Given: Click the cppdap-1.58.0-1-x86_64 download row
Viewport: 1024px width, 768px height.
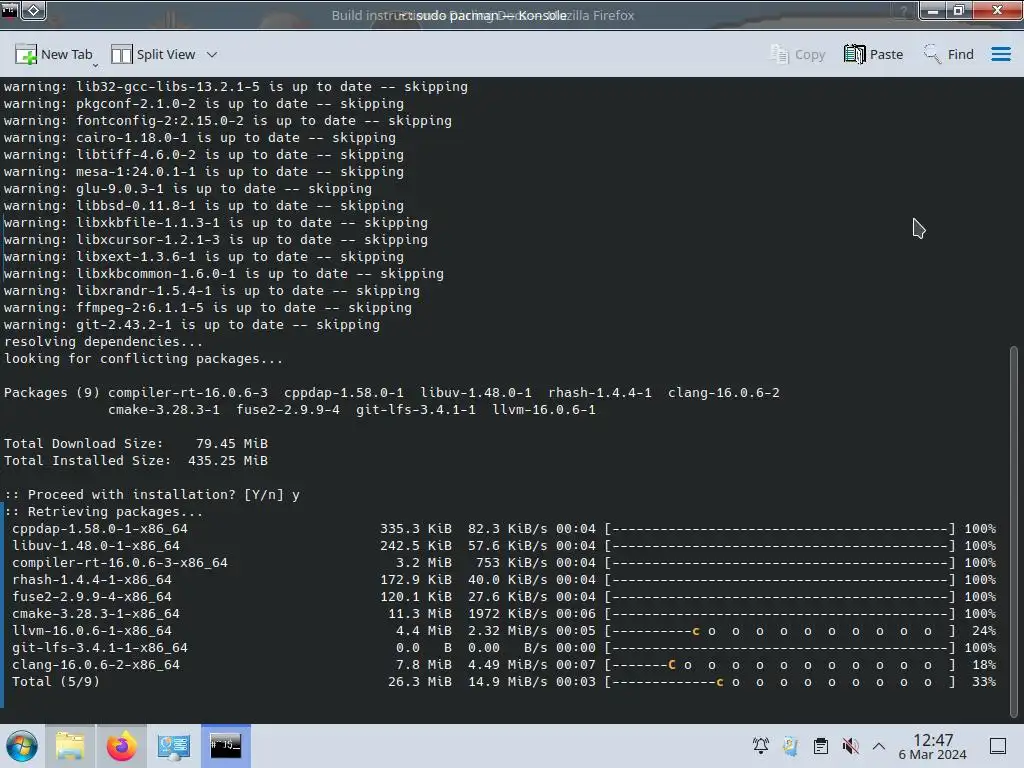Looking at the screenshot, I should [504, 528].
